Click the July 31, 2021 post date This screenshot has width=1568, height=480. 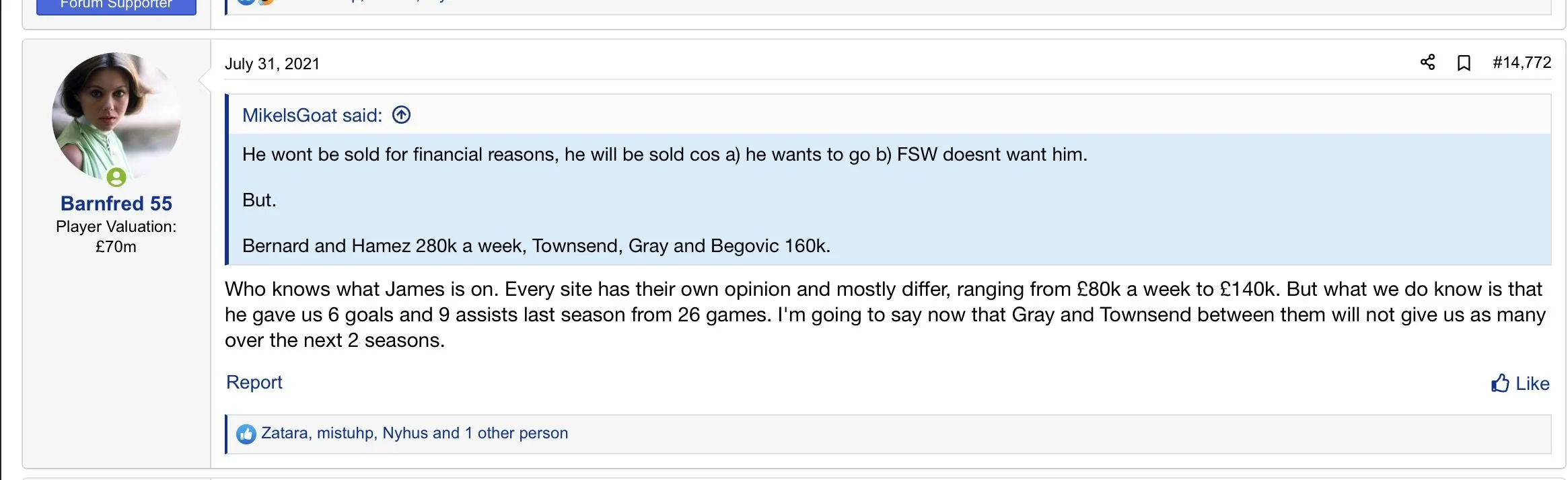pos(272,64)
